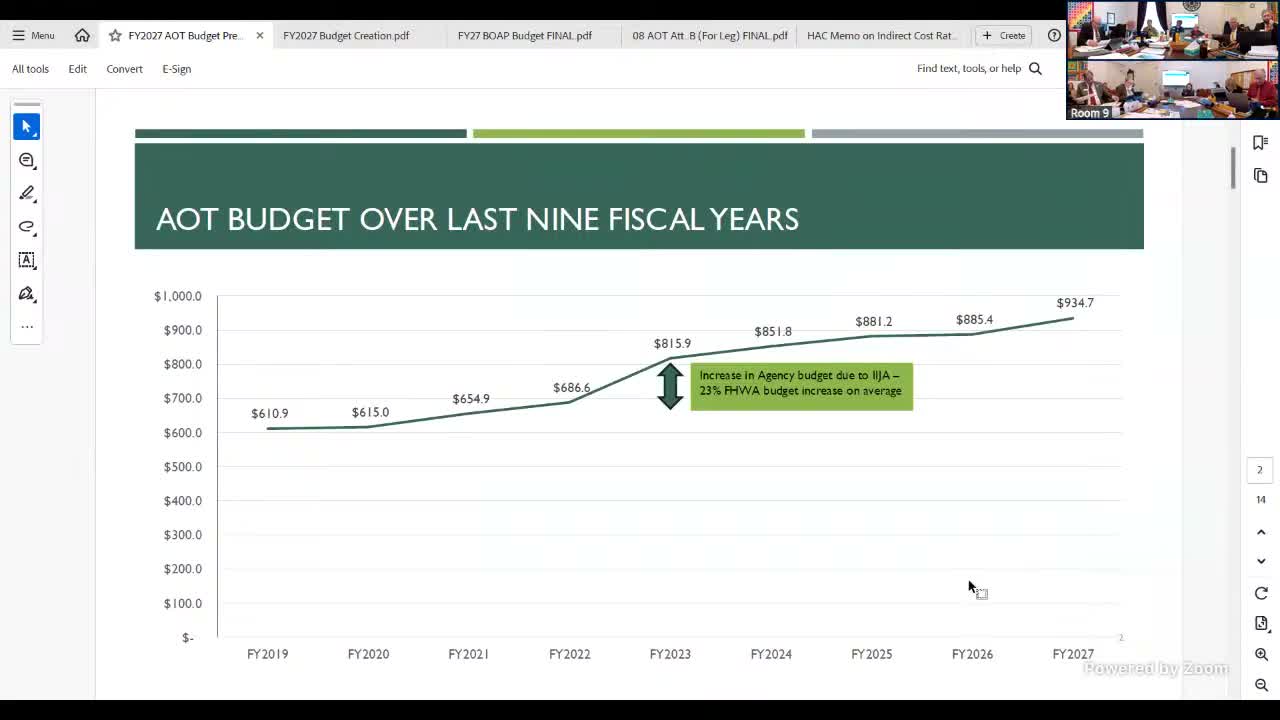This screenshot has width=1280, height=720.
Task: Open the E-Sign option
Action: click(176, 69)
